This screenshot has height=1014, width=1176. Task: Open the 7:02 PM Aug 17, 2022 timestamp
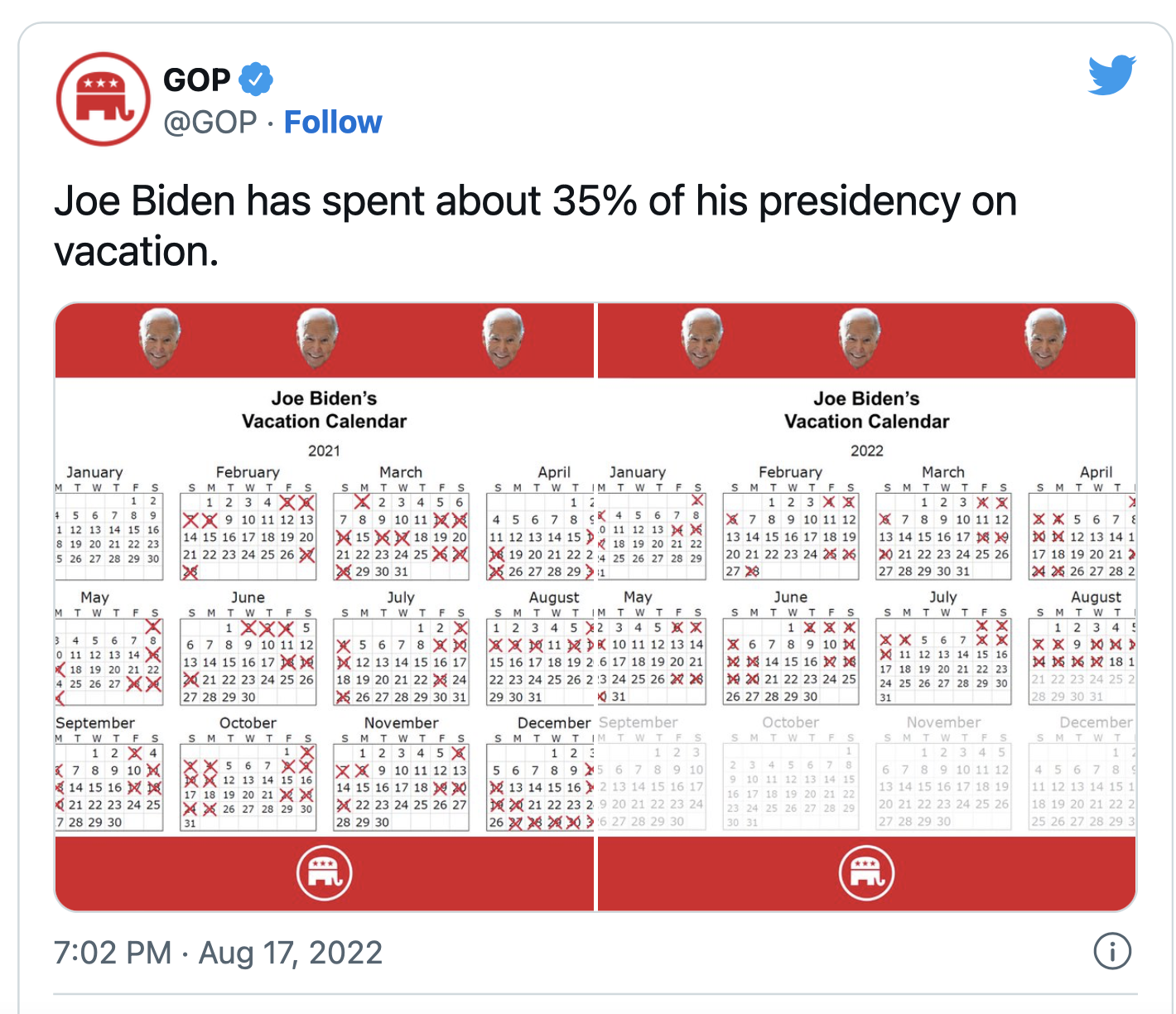click(x=218, y=953)
